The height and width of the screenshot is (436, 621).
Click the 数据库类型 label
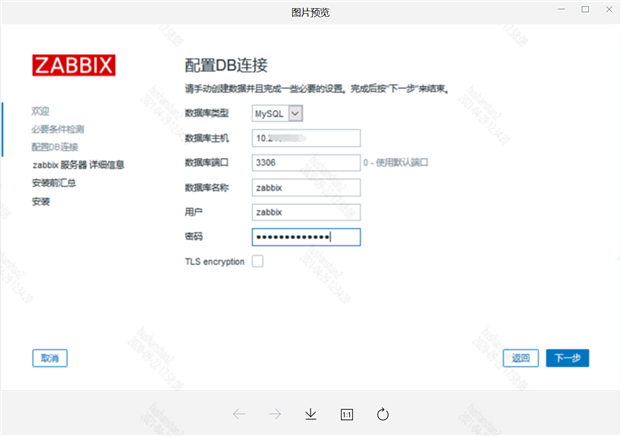pyautogui.click(x=207, y=113)
